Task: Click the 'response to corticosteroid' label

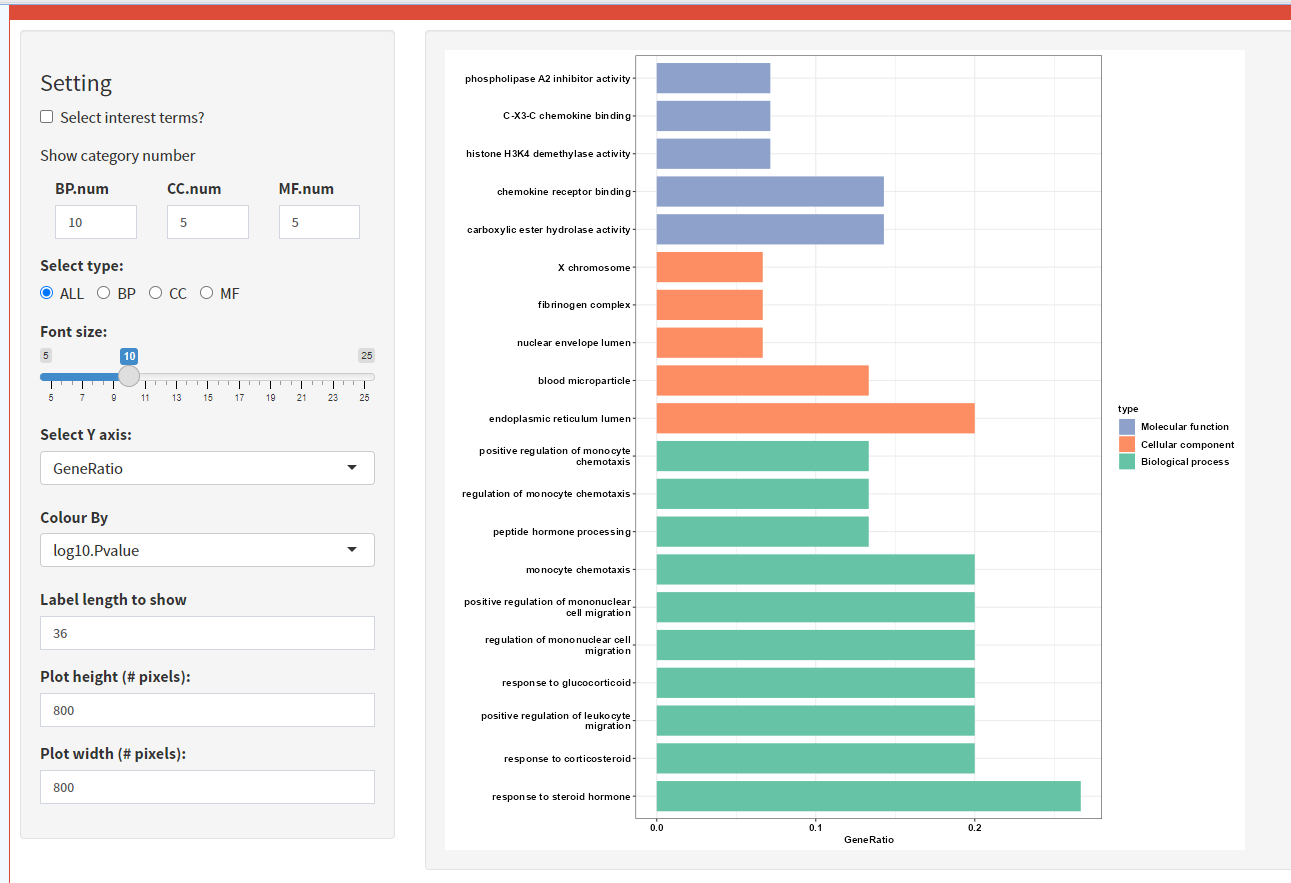Action: click(x=568, y=759)
